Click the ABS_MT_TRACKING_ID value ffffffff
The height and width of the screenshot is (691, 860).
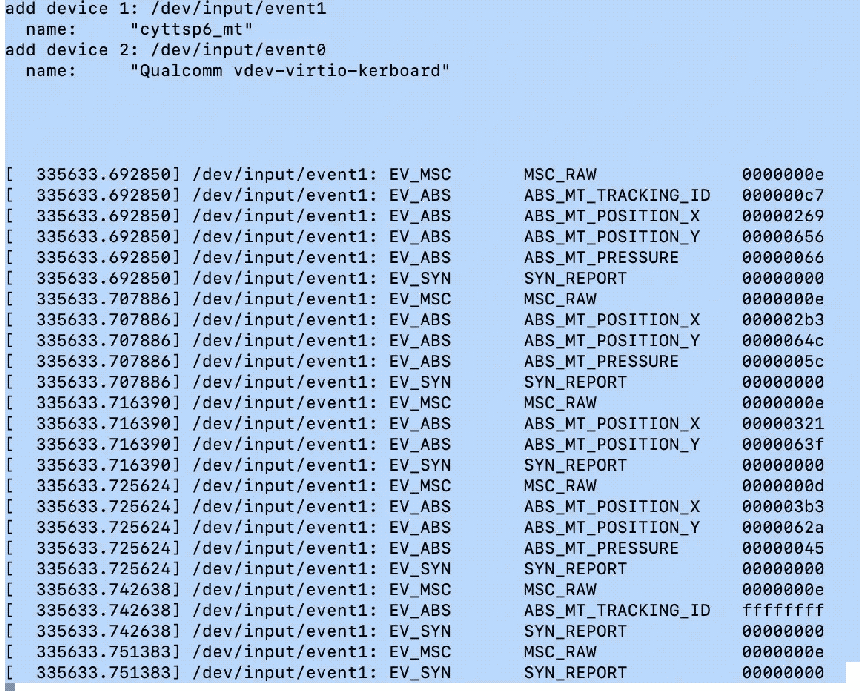coord(783,610)
